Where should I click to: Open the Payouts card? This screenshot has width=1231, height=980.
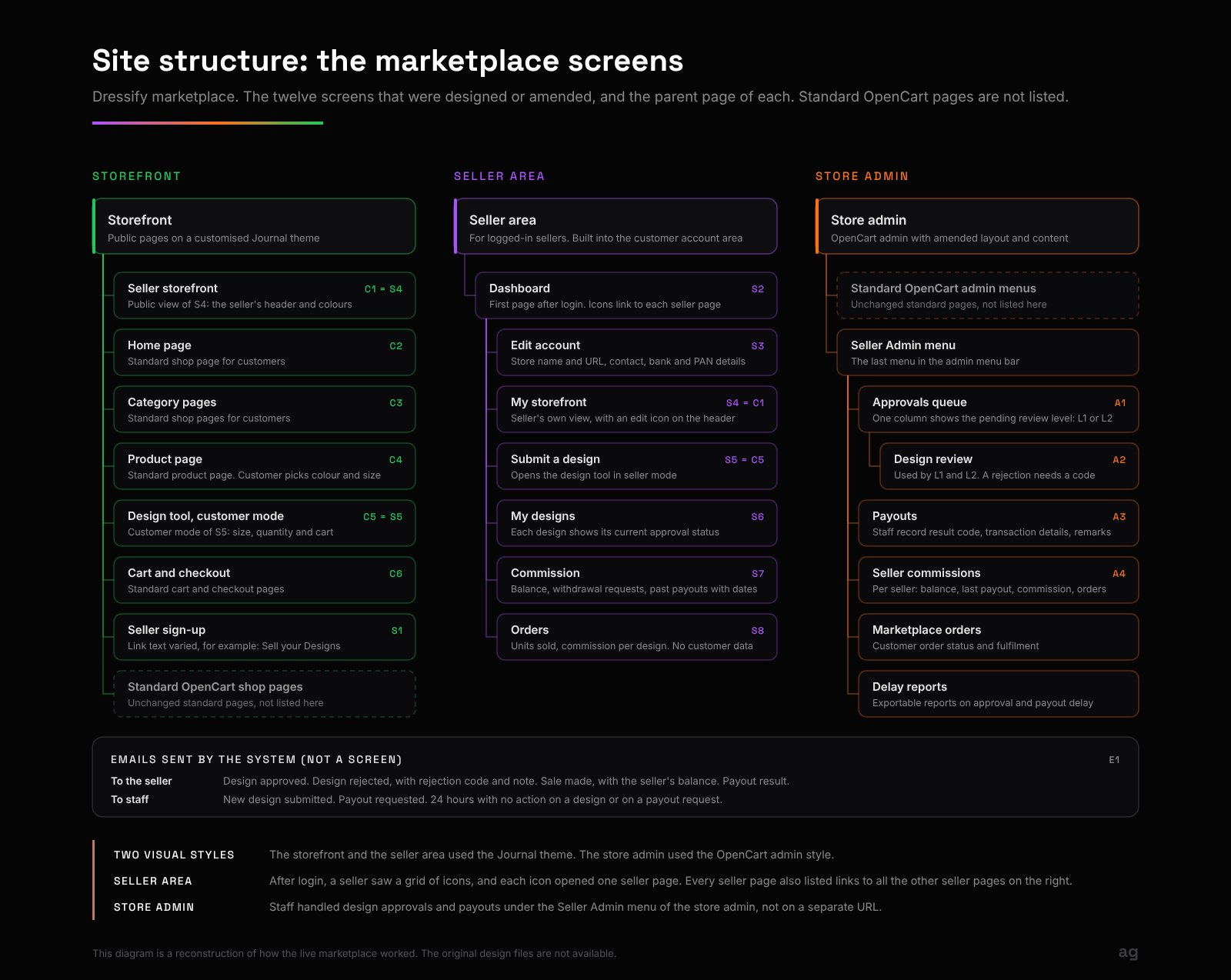point(999,523)
